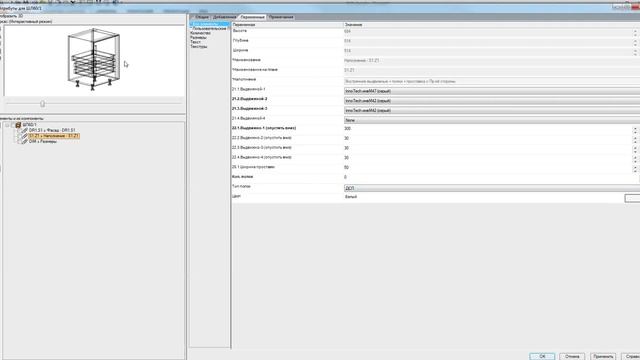Click the Ширина variable label
The height and width of the screenshot is (360, 640).
pos(240,50)
